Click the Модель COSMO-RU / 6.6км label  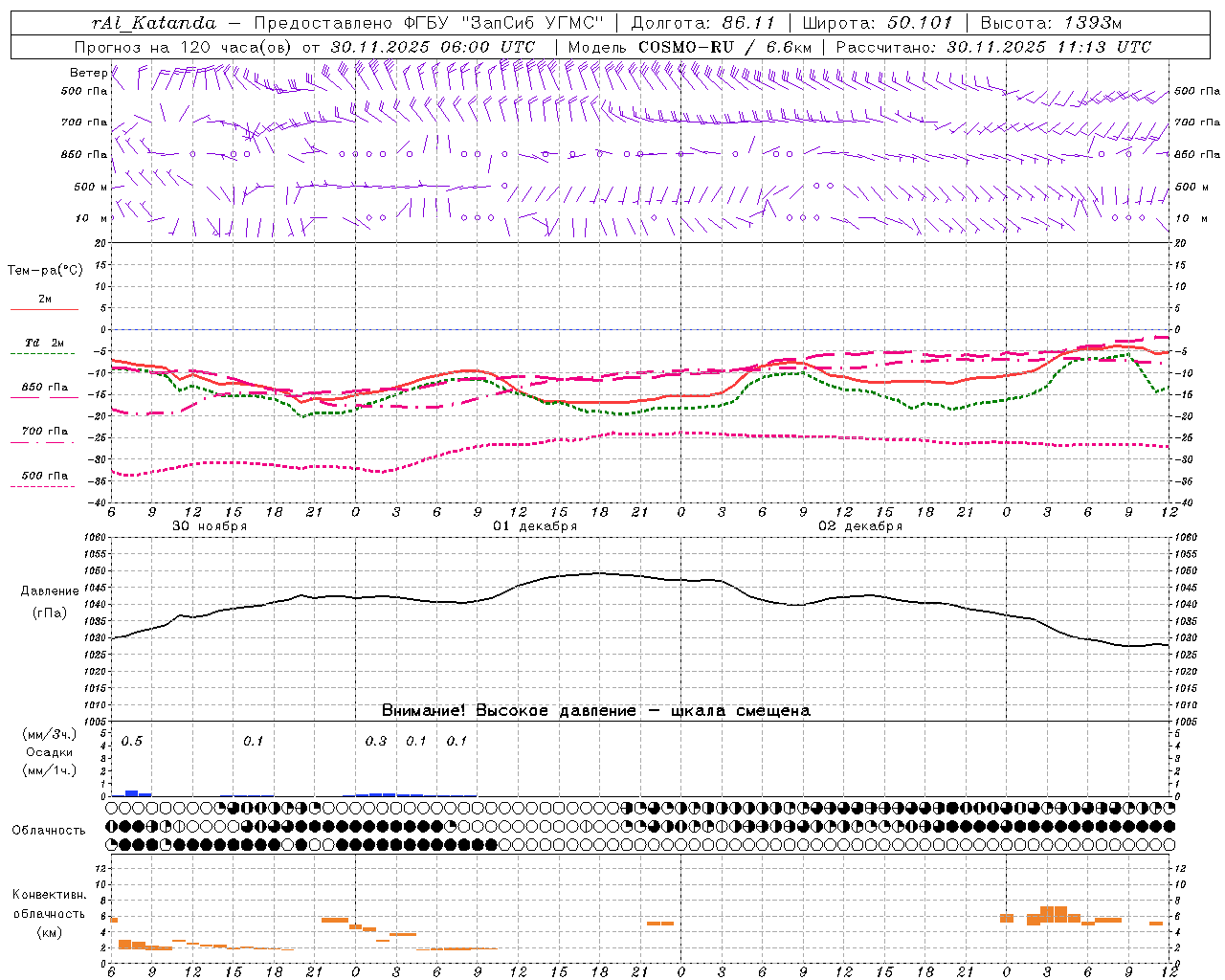point(689,47)
